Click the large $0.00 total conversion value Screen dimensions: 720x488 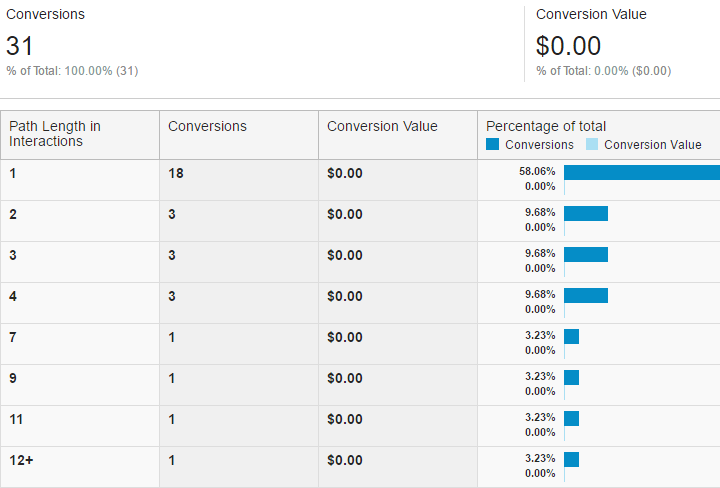(x=568, y=46)
